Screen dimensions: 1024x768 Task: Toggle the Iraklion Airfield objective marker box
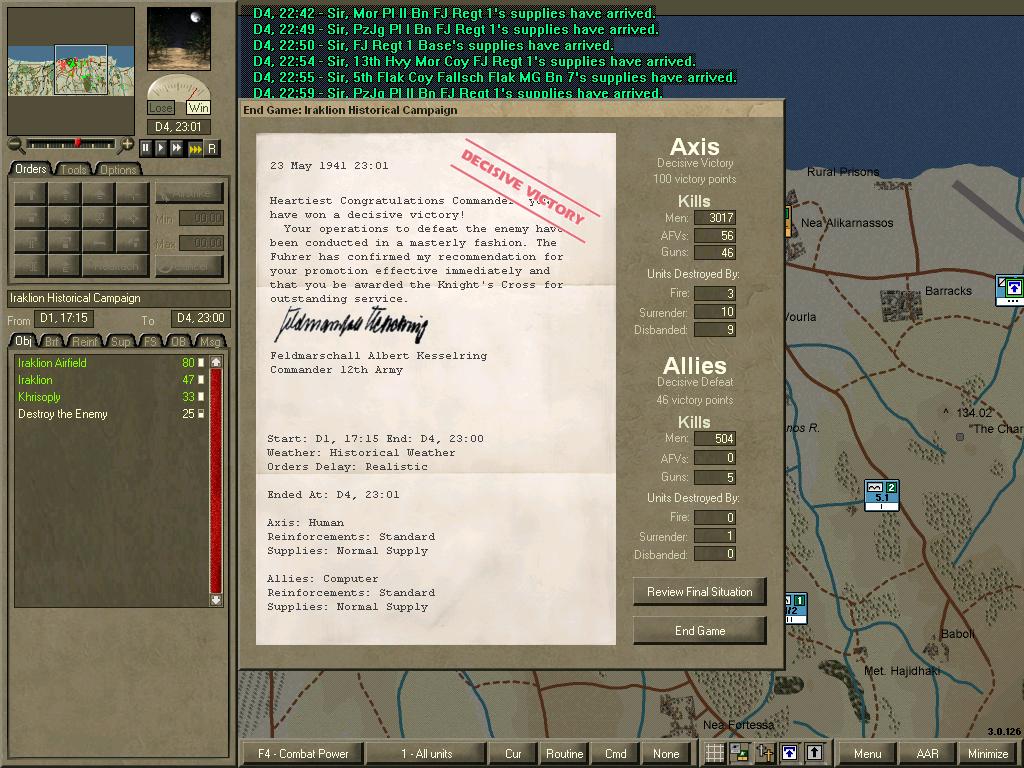[x=201, y=362]
